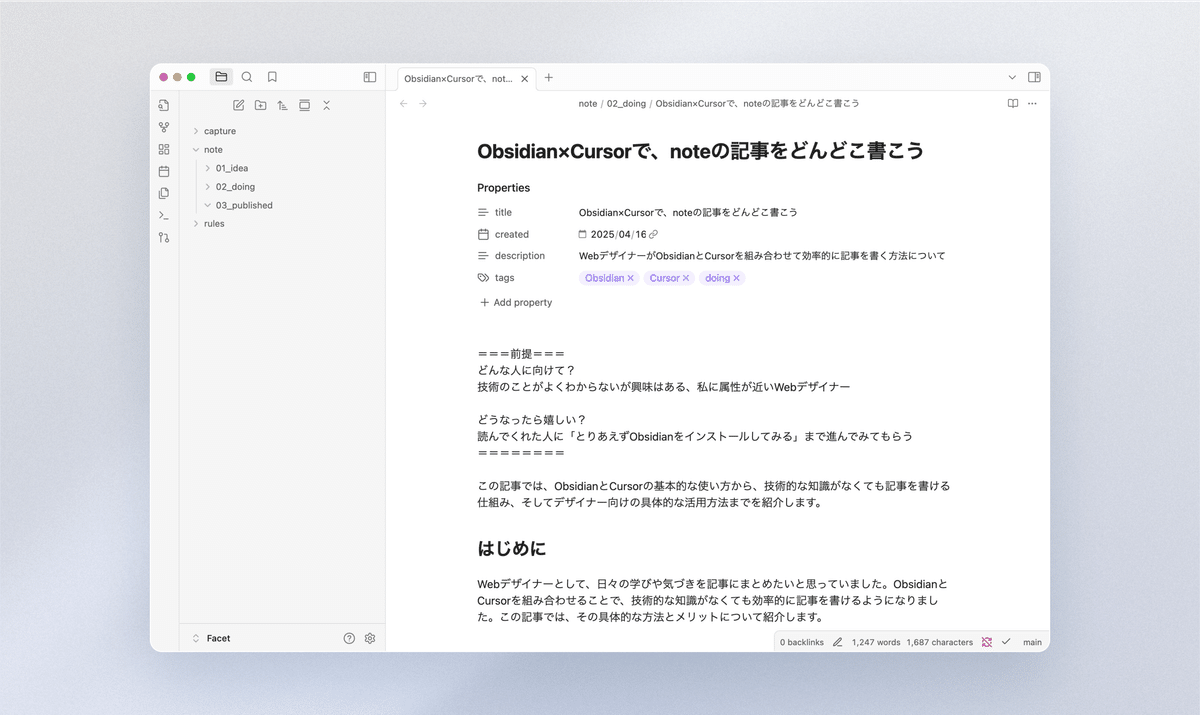Open the terminal panel icon

click(163, 215)
